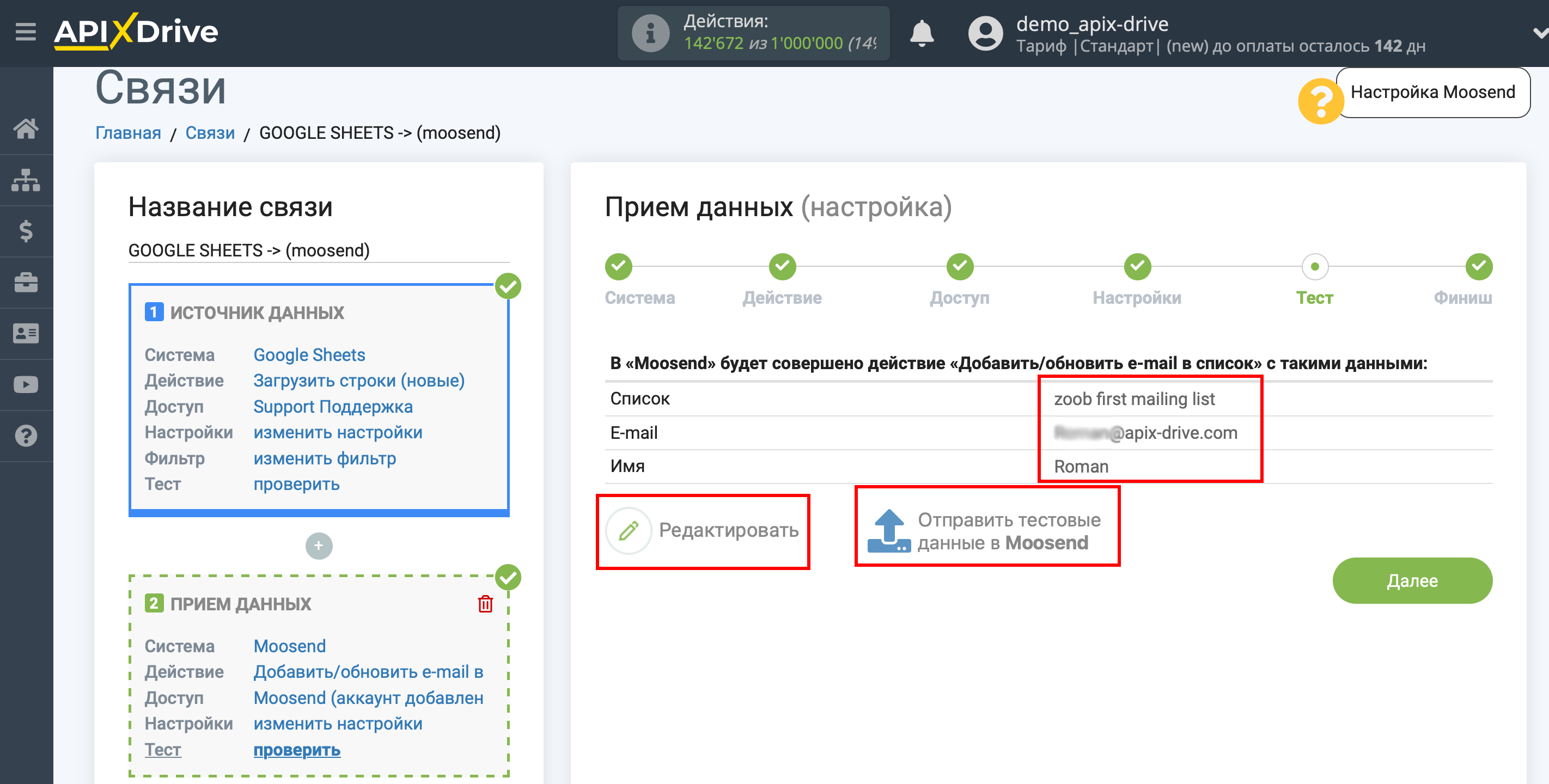1549x784 pixels.
Task: Click source проверить test link
Action: pos(296,484)
